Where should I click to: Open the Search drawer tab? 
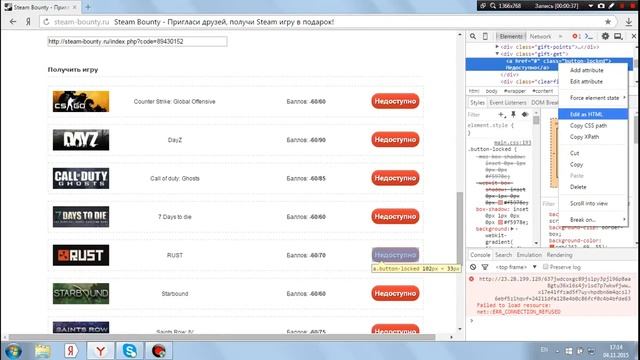pyautogui.click(x=503, y=255)
